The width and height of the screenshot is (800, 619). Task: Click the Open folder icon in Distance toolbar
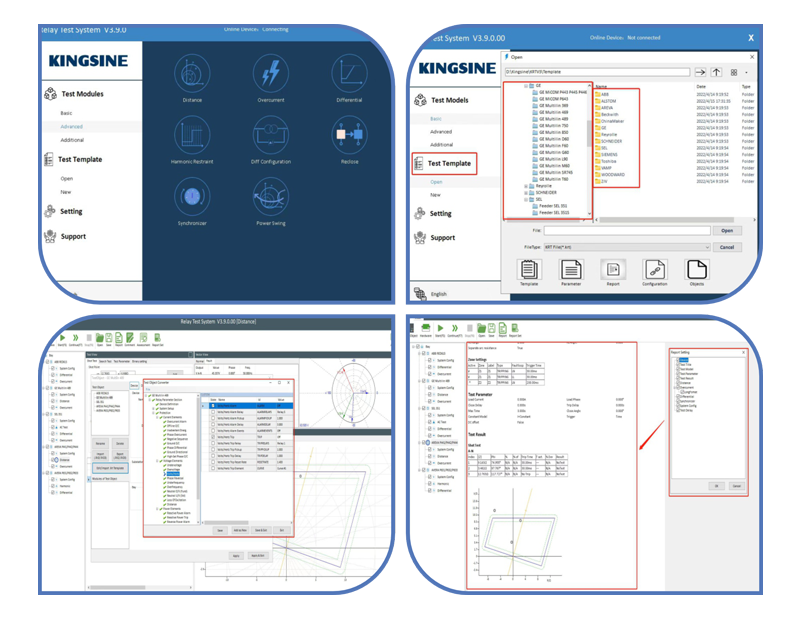[x=100, y=338]
